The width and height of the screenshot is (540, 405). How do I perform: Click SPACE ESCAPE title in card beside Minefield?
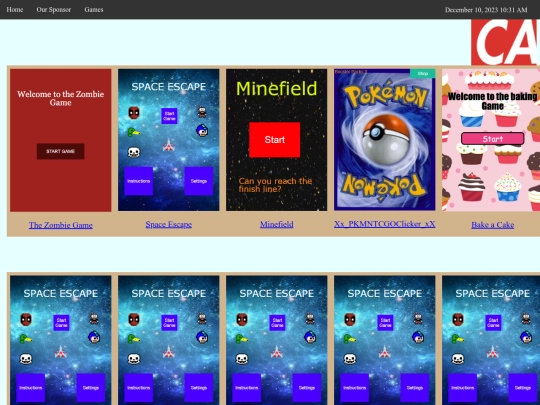point(168,87)
